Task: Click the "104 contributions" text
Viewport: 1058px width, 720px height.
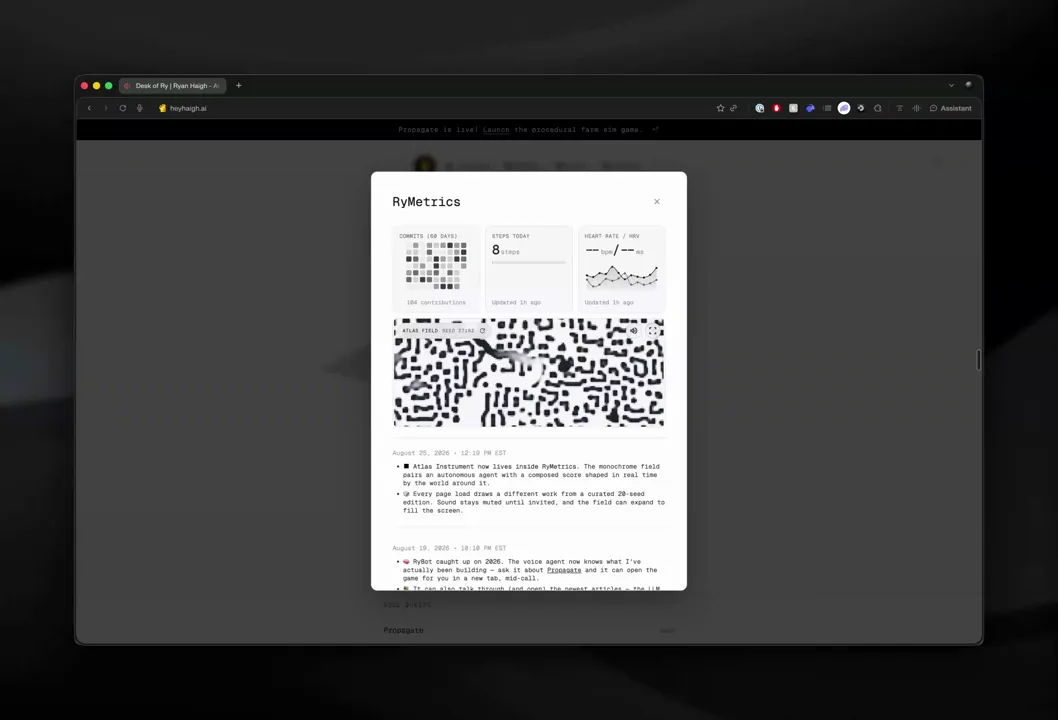Action: [x=436, y=302]
